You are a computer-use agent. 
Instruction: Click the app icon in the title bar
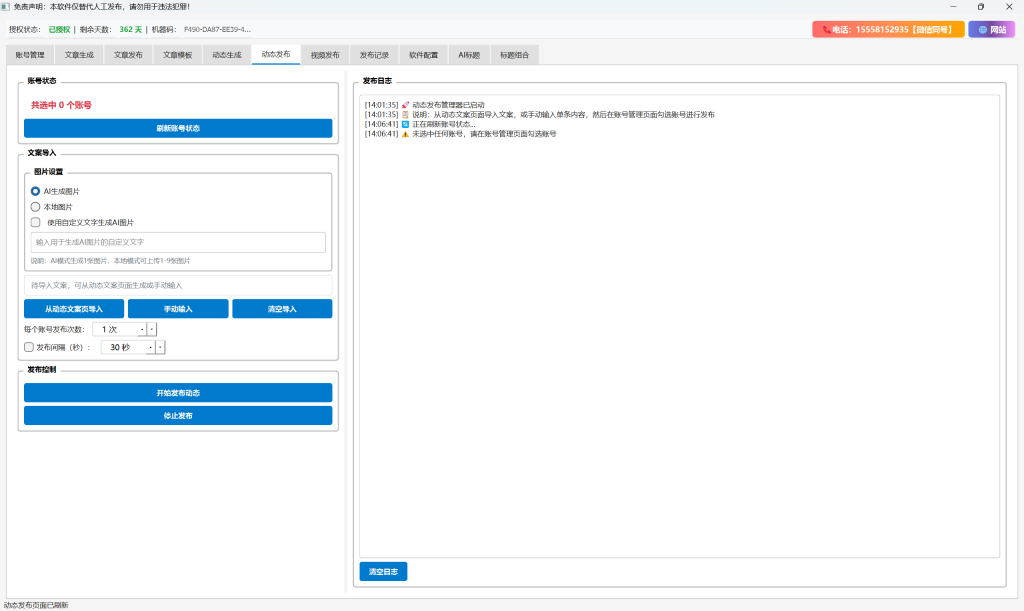point(6,6)
